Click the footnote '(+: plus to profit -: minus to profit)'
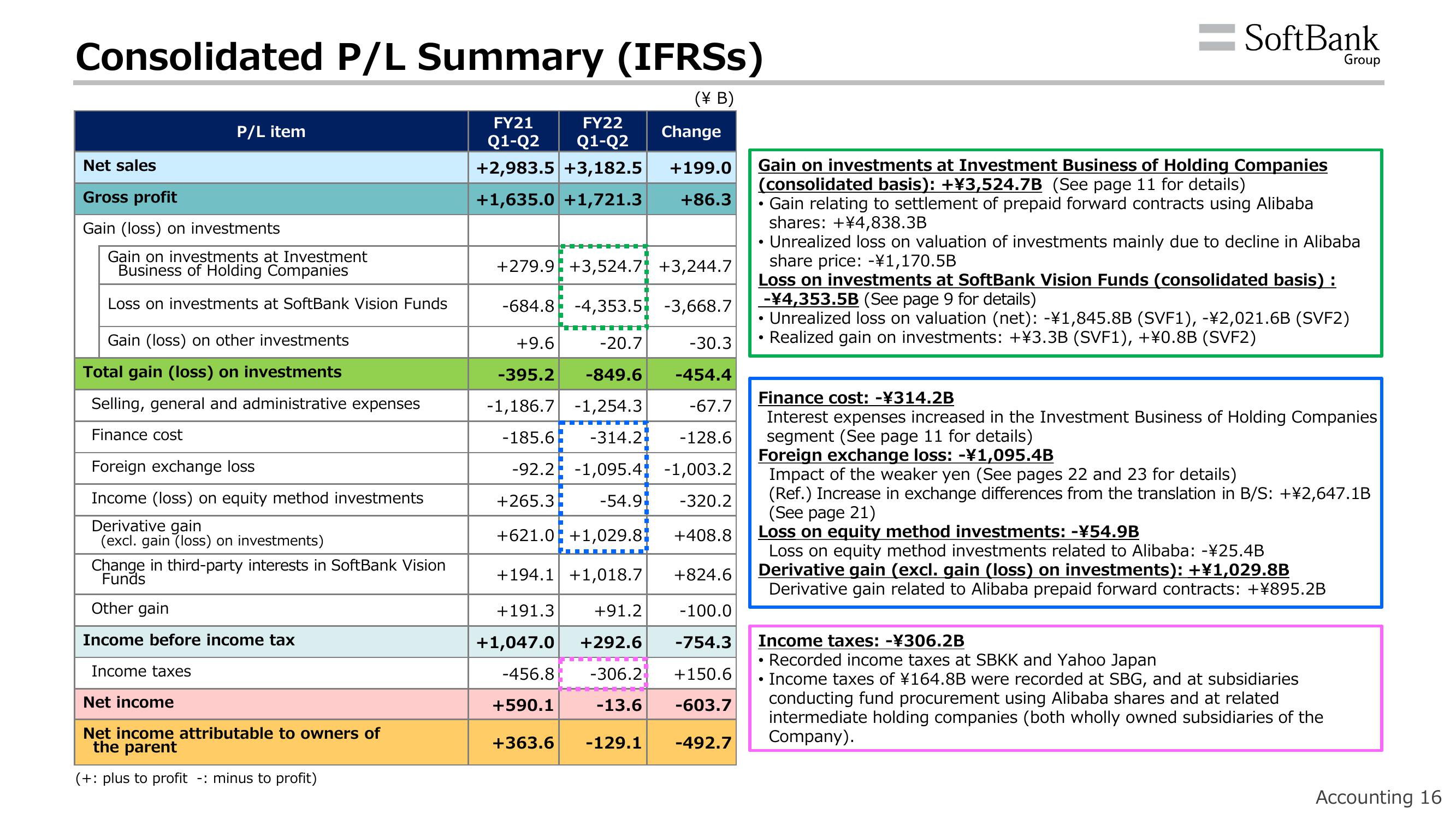The width and height of the screenshot is (1456, 819). click(196, 778)
